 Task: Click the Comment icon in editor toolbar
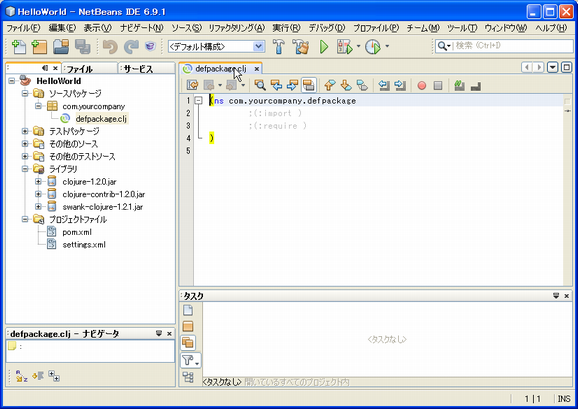[459, 85]
